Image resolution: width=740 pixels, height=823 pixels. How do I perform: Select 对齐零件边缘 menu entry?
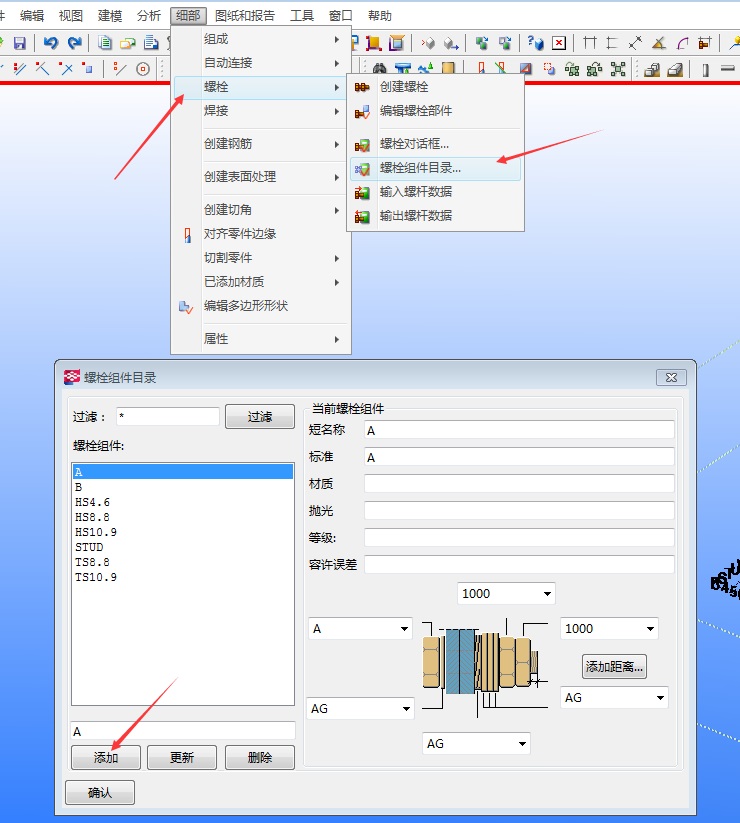tap(260, 234)
